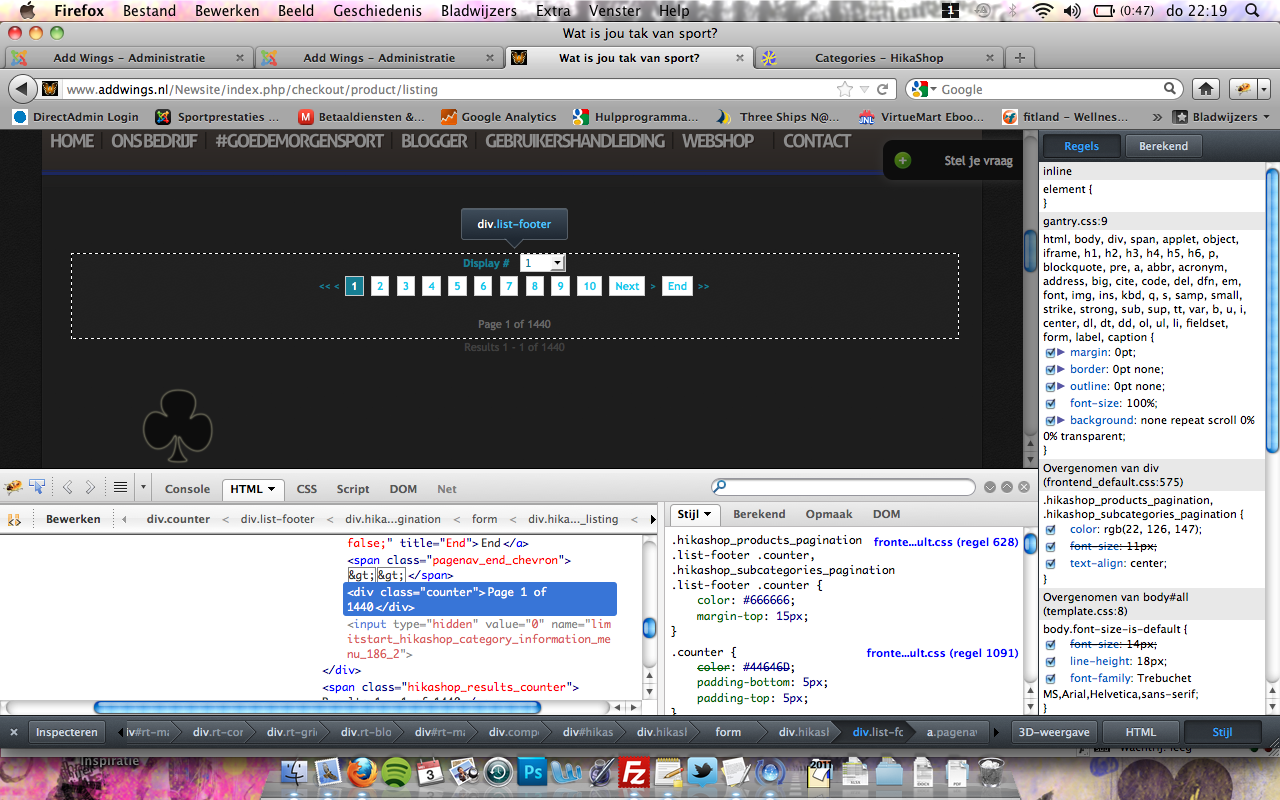The image size is (1280, 800).
Task: Open Spotlight search in menu bar
Action: (x=1251, y=11)
